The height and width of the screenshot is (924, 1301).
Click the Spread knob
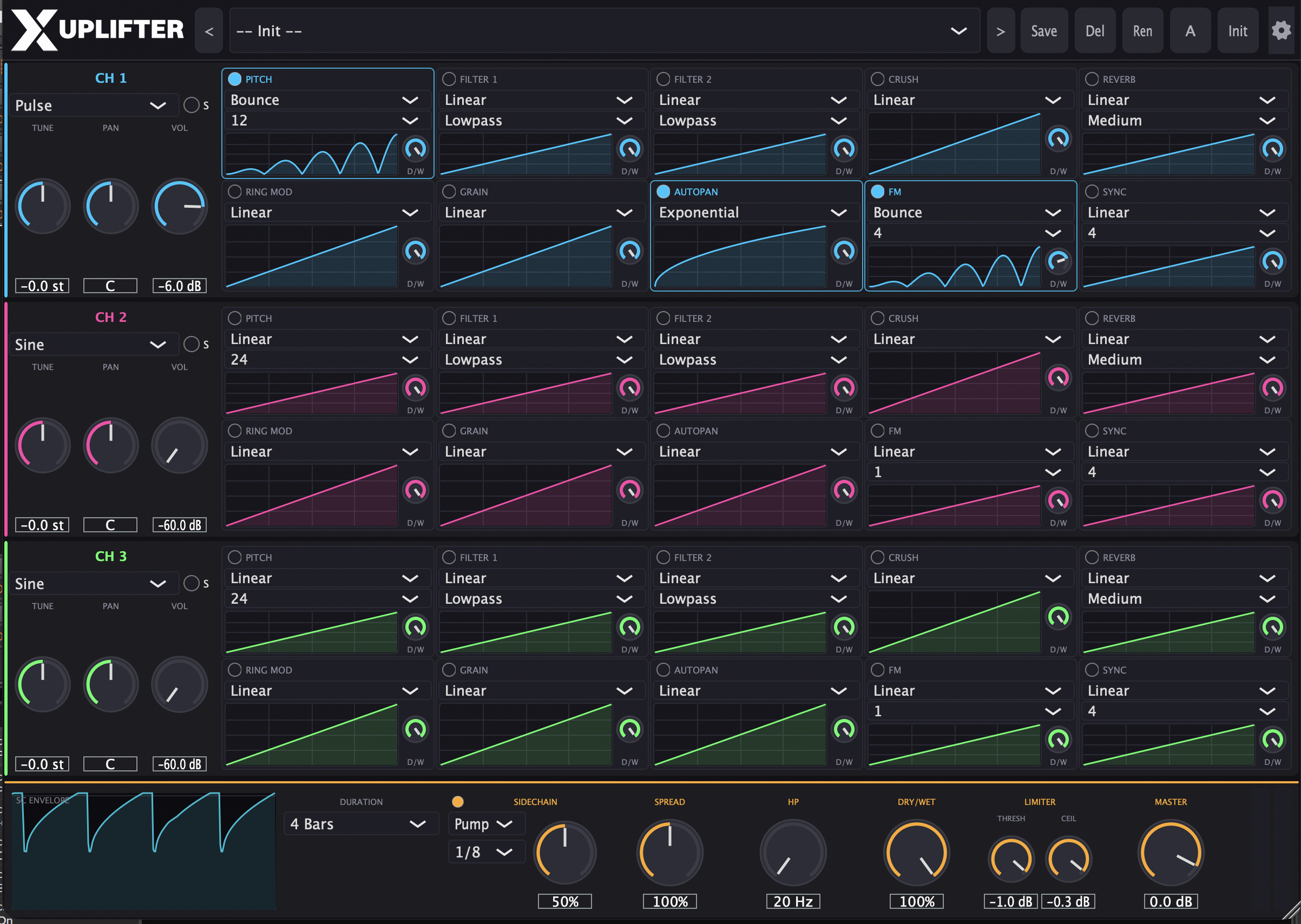[670, 853]
